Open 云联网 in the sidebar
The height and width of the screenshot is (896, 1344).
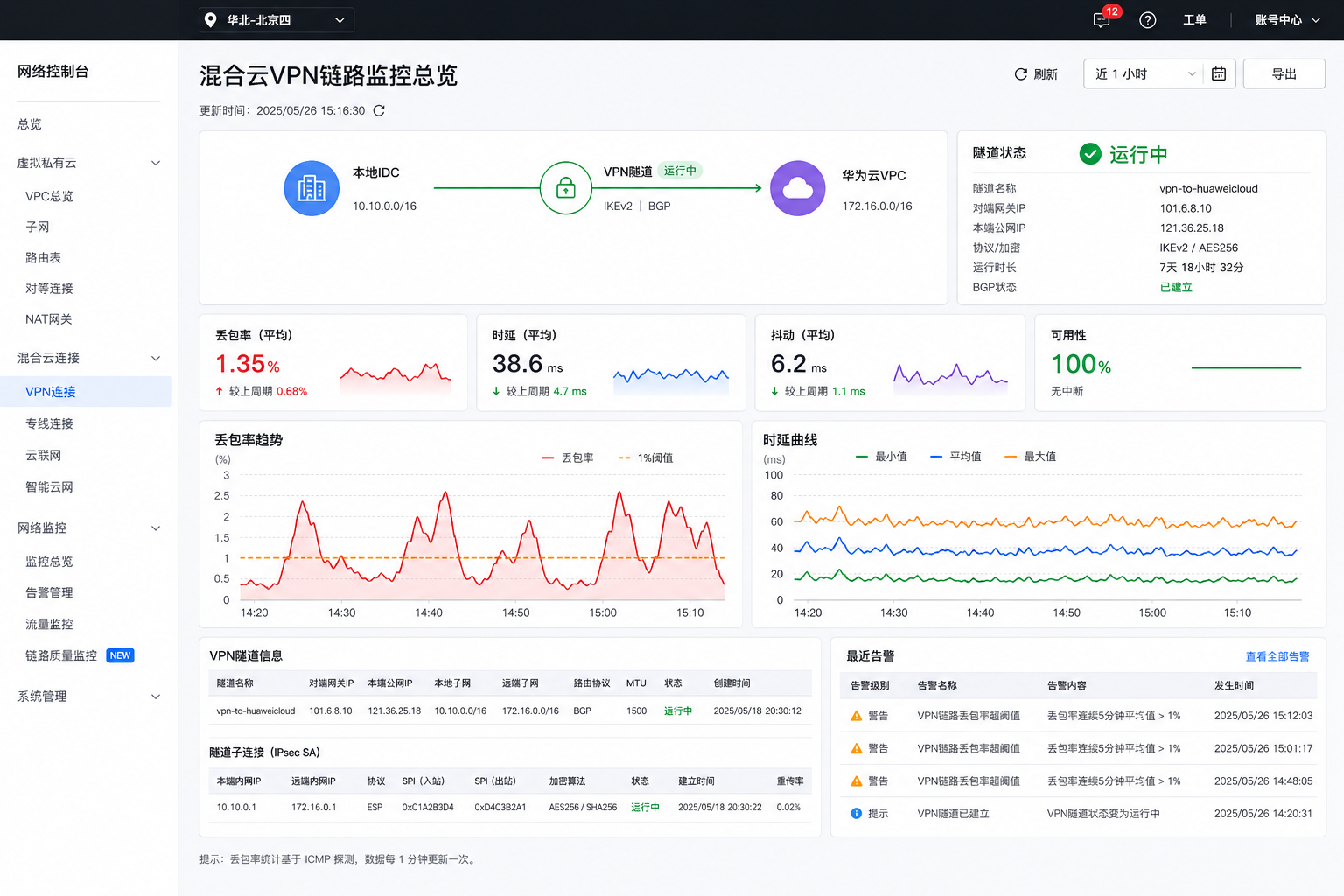click(43, 455)
